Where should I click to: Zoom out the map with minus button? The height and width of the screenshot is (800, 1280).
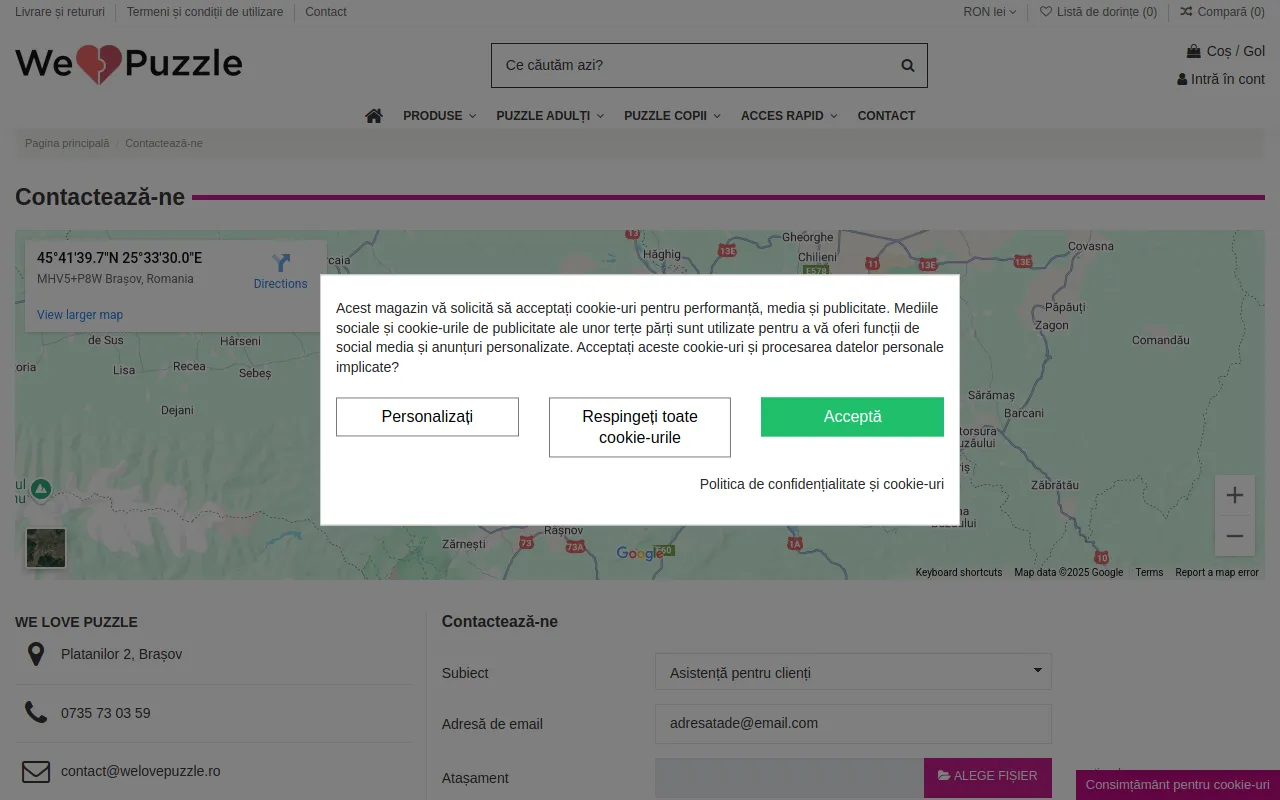point(1235,536)
